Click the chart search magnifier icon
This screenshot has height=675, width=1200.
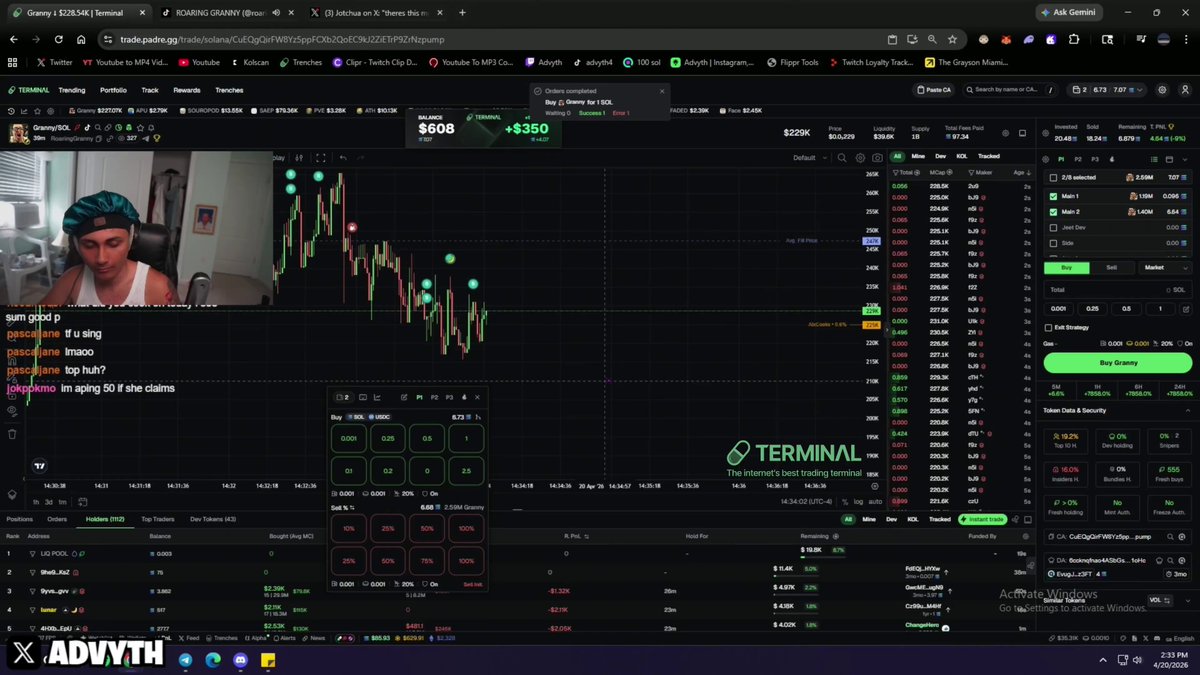pyautogui.click(x=843, y=157)
